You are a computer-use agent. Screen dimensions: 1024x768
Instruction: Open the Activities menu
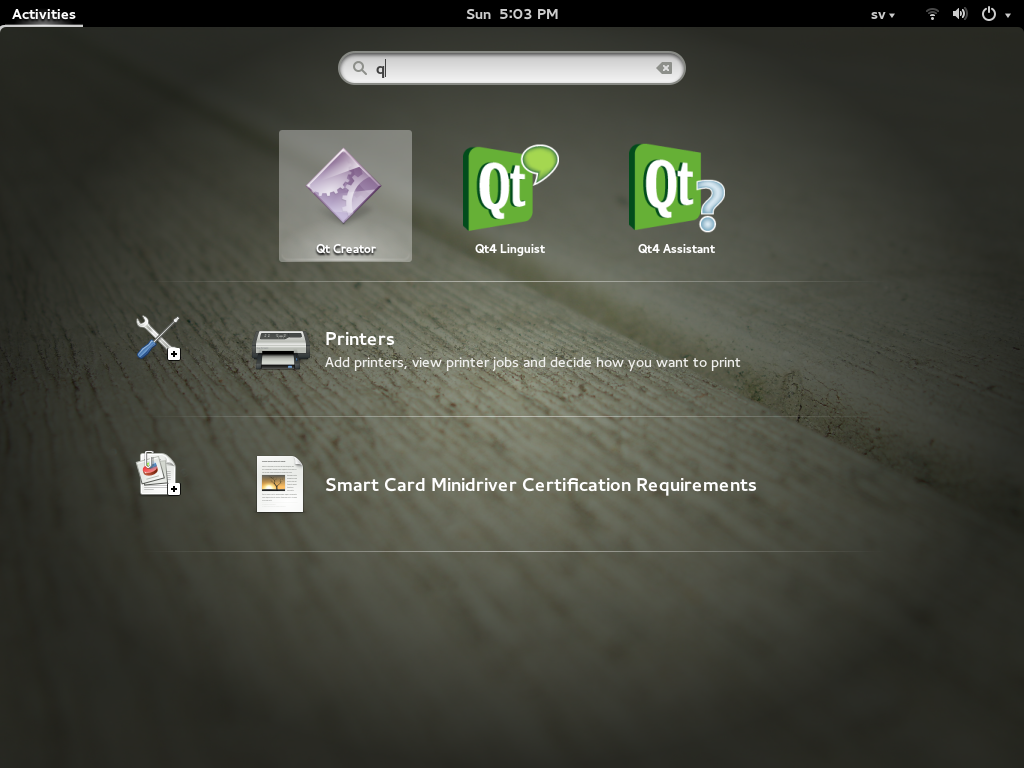[42, 14]
